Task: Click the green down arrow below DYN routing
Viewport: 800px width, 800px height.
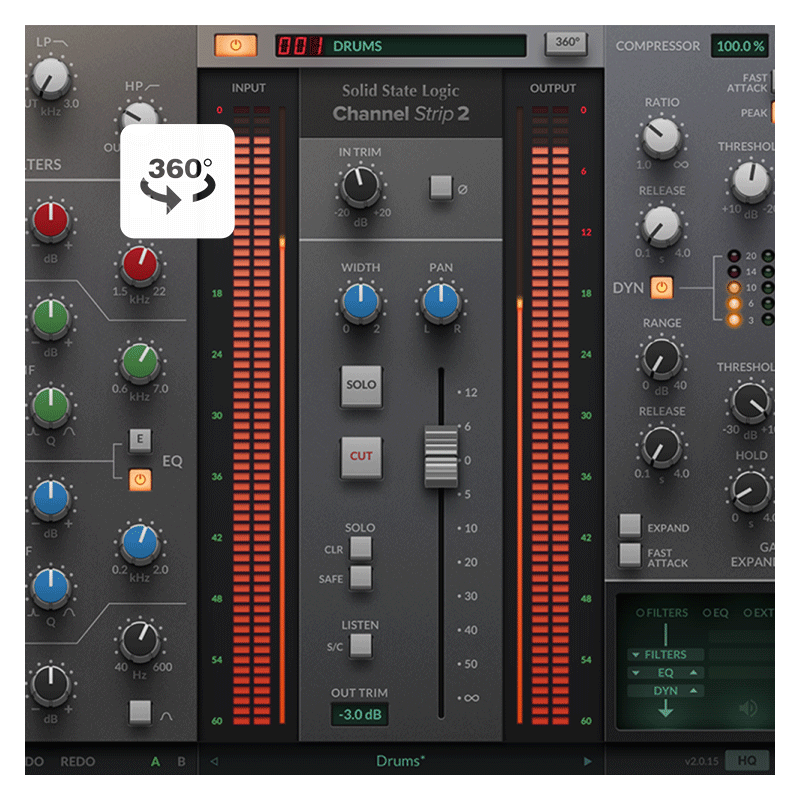Action: (665, 708)
